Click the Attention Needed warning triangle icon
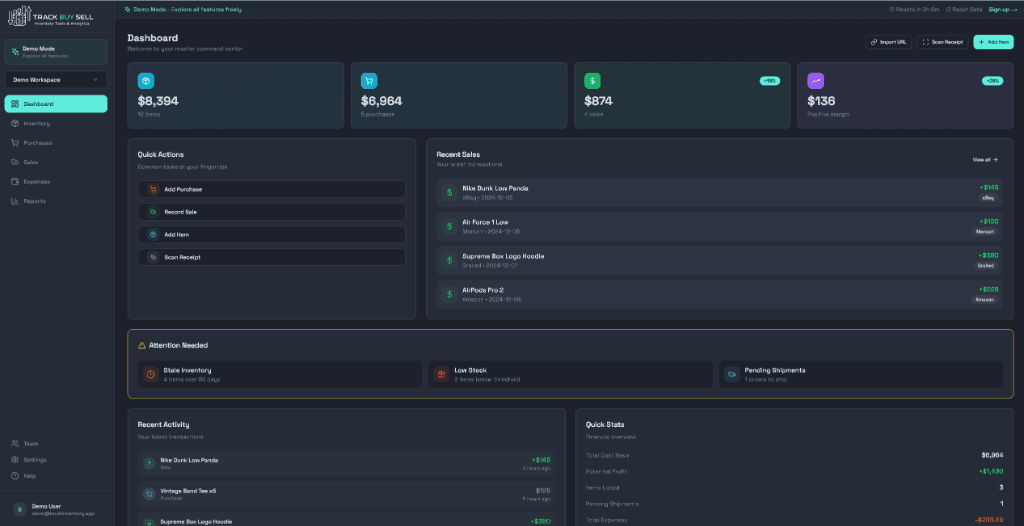The image size is (1024, 526). 142,345
